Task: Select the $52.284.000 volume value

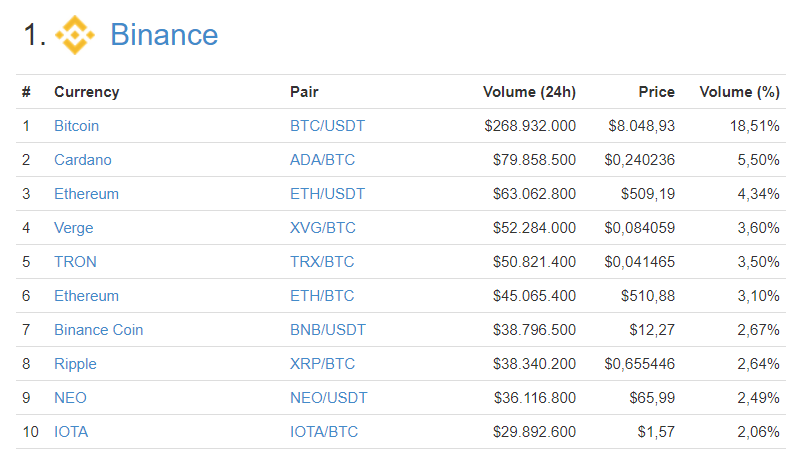Action: tap(534, 228)
